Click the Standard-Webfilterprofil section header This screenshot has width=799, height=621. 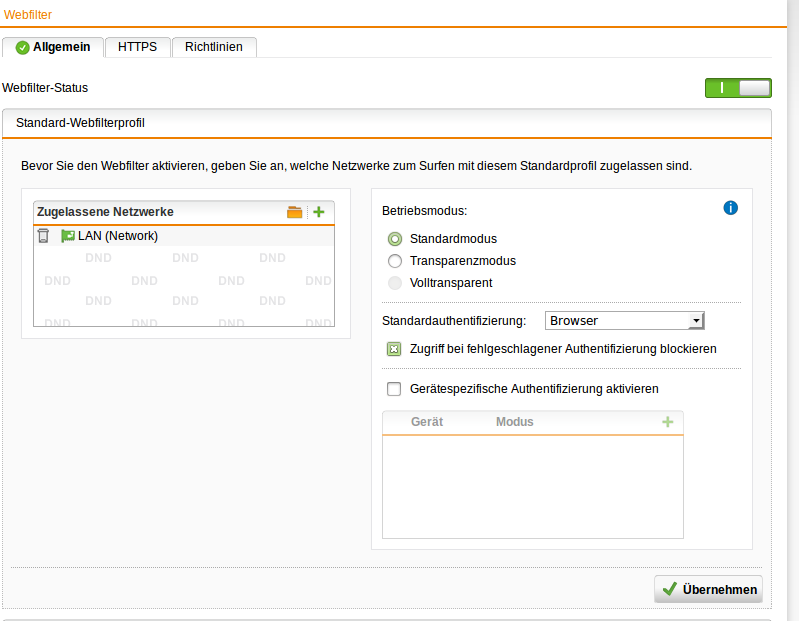(82, 123)
